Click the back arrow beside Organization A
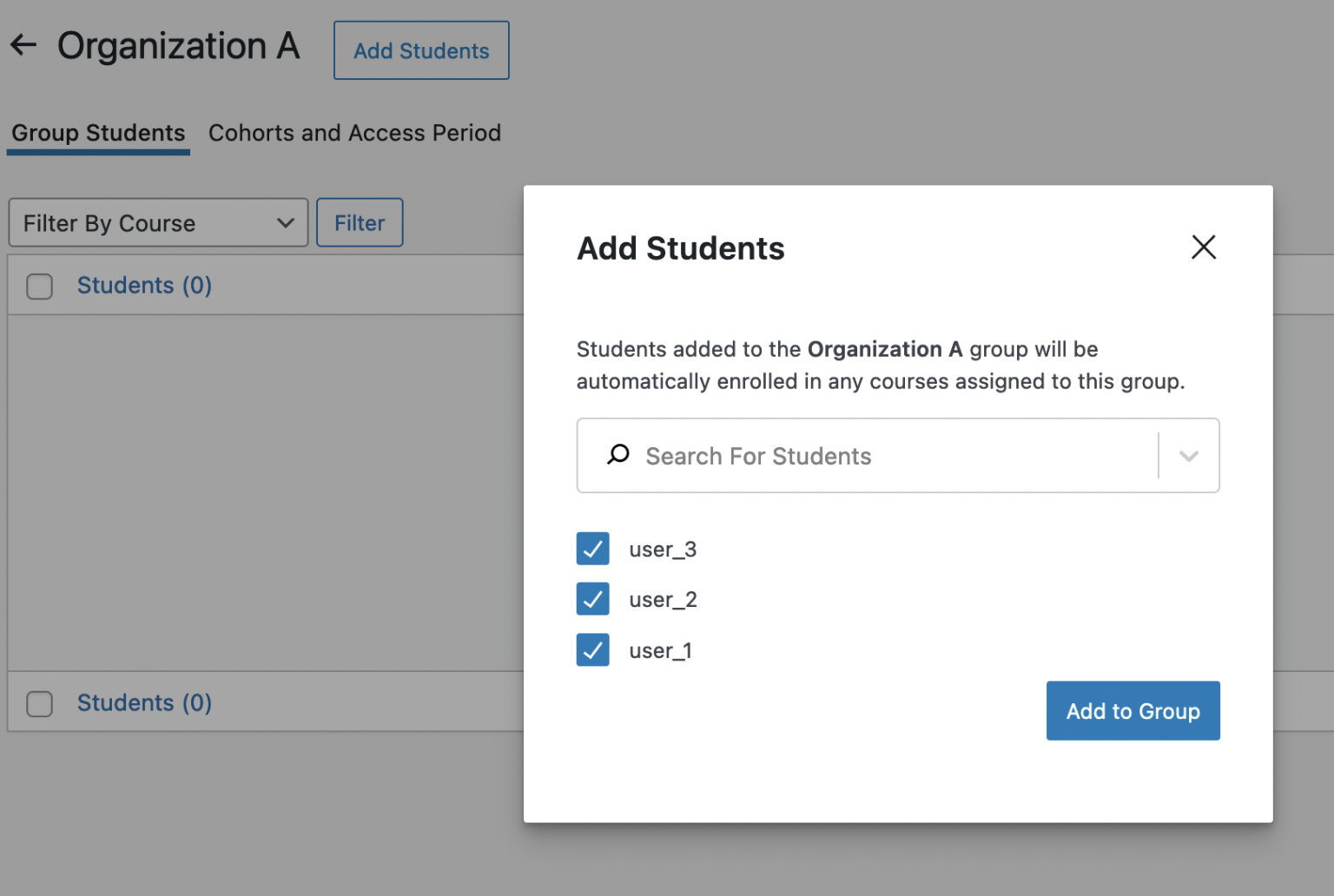Image resolution: width=1334 pixels, height=896 pixels. pos(23,45)
